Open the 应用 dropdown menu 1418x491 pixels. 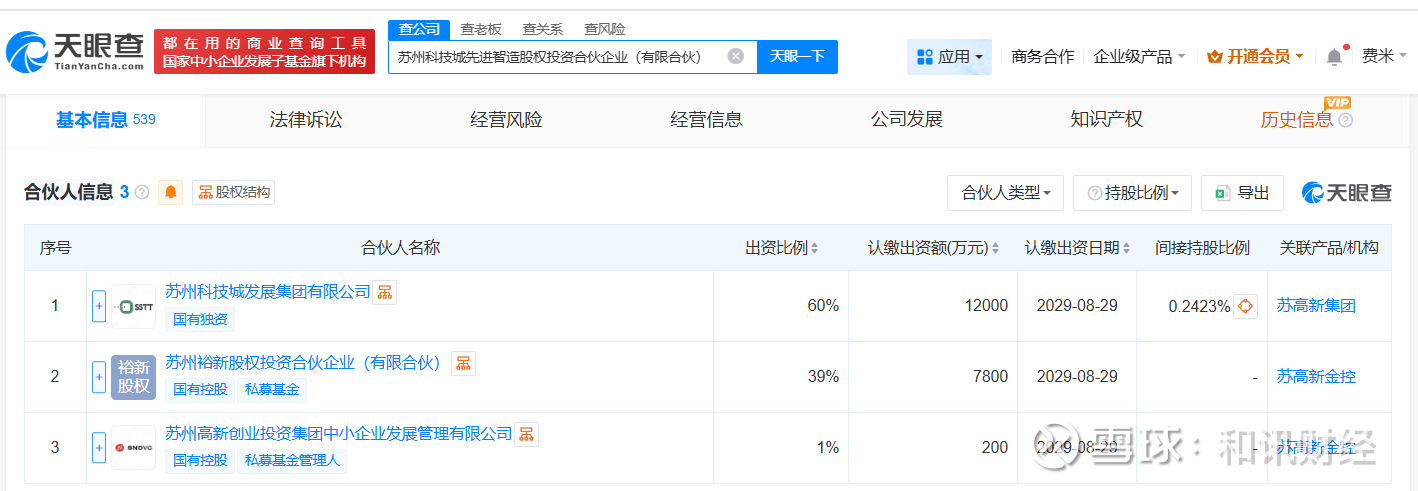tap(949, 57)
